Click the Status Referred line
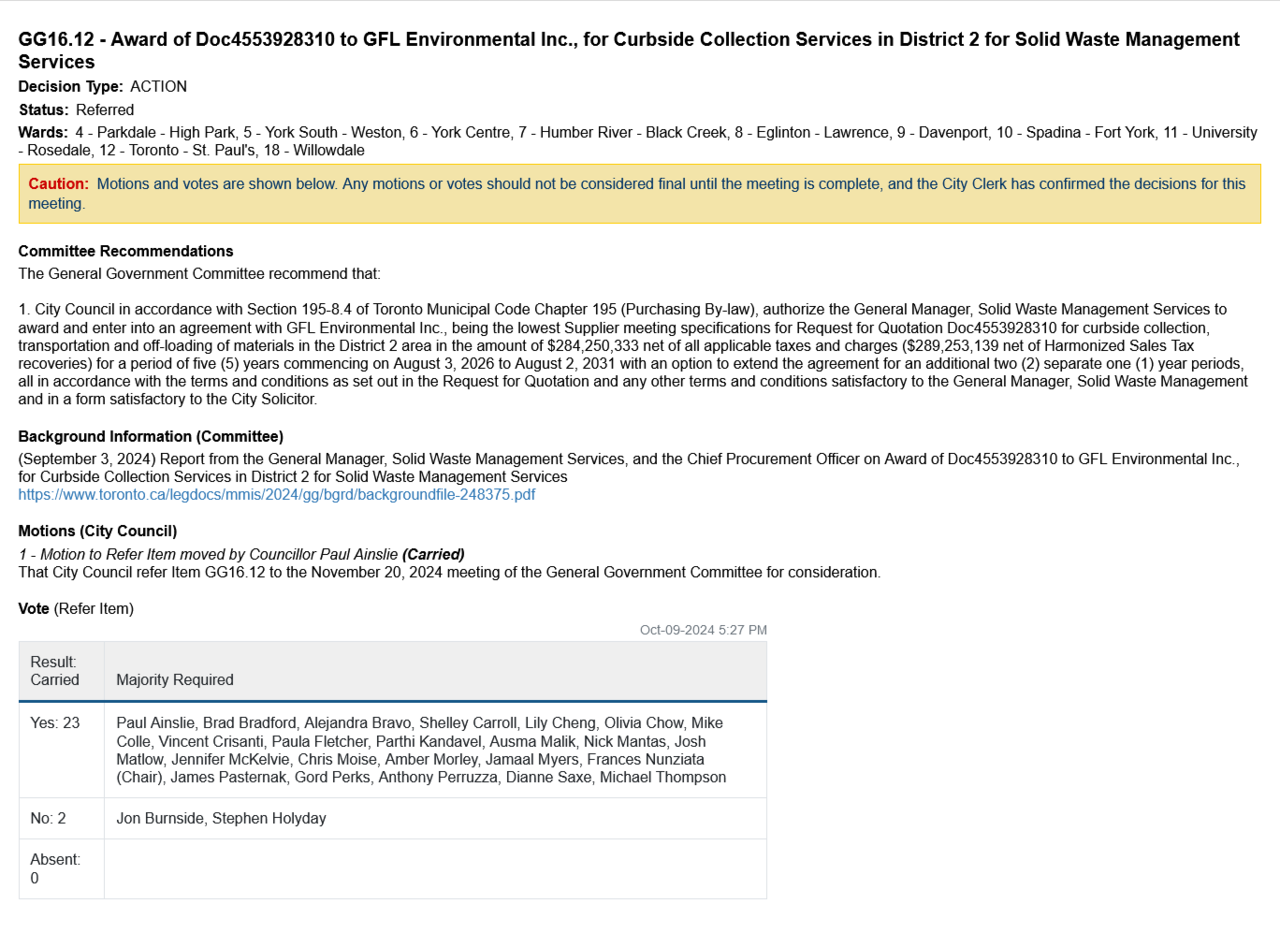Image resolution: width=1280 pixels, height=933 pixels. pyautogui.click(x=76, y=110)
